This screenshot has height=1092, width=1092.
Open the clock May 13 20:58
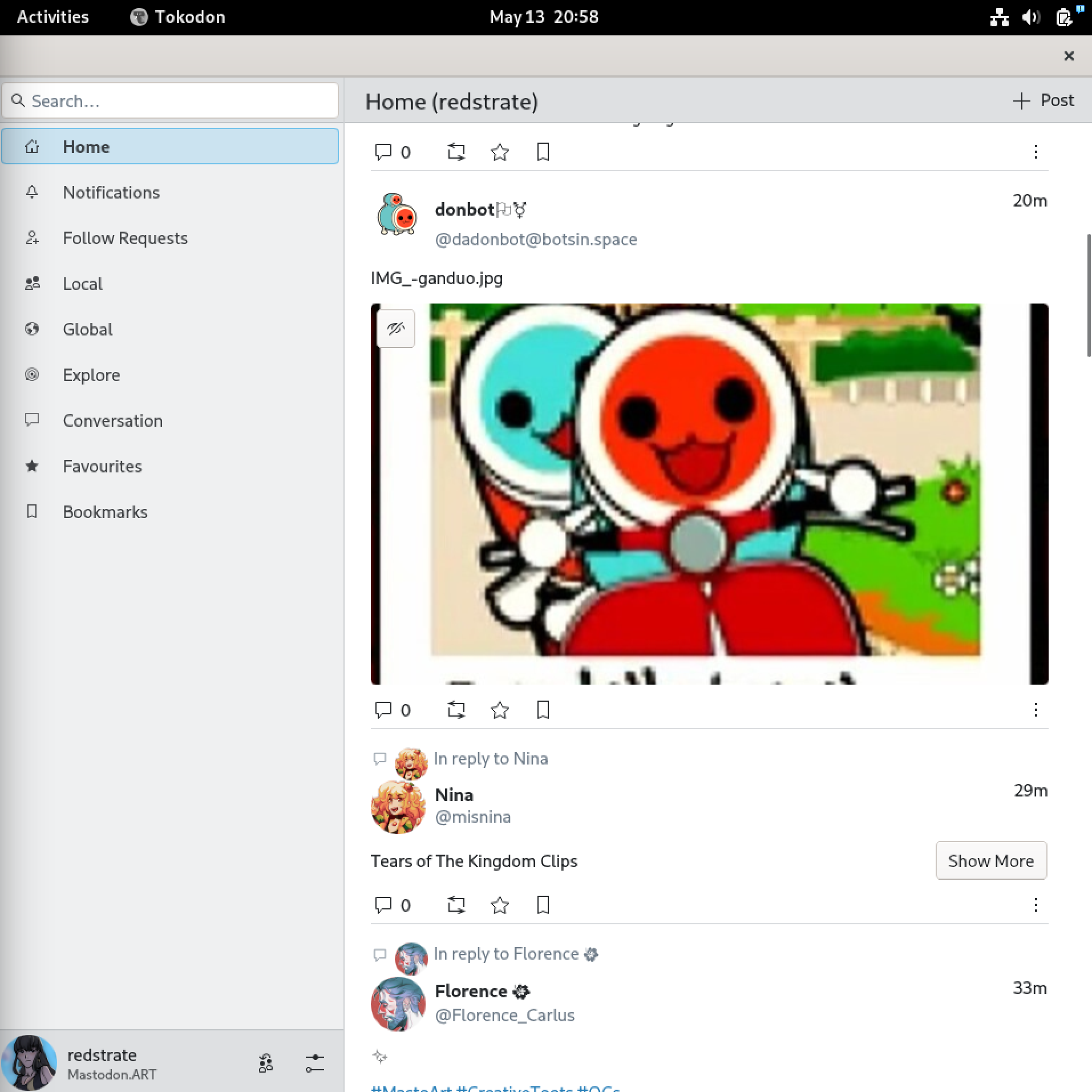click(x=544, y=17)
